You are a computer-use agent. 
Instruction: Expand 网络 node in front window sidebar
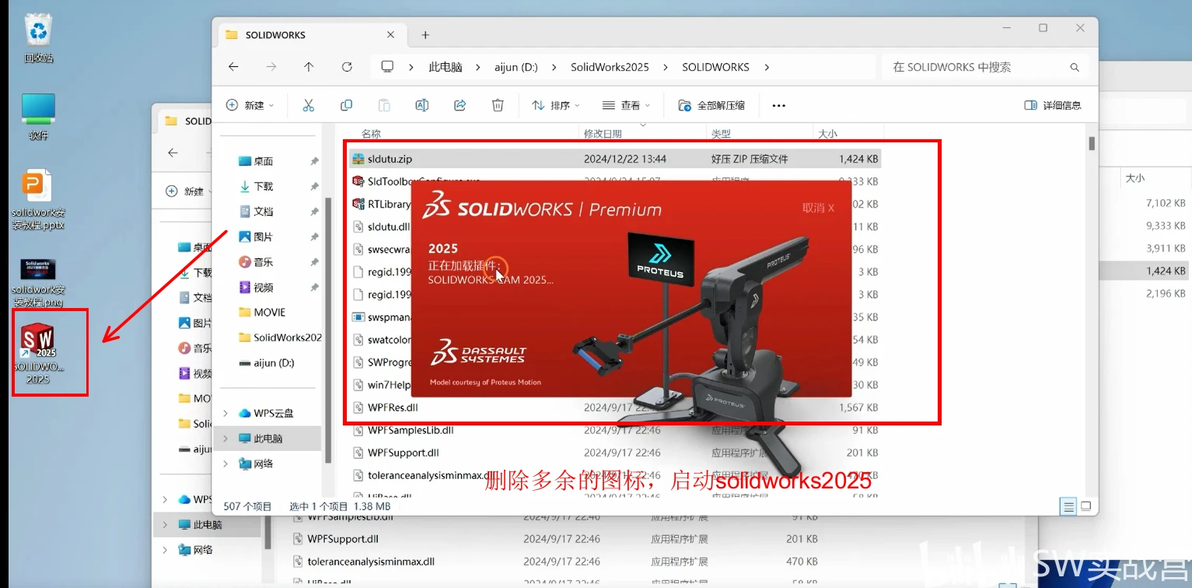pos(226,463)
